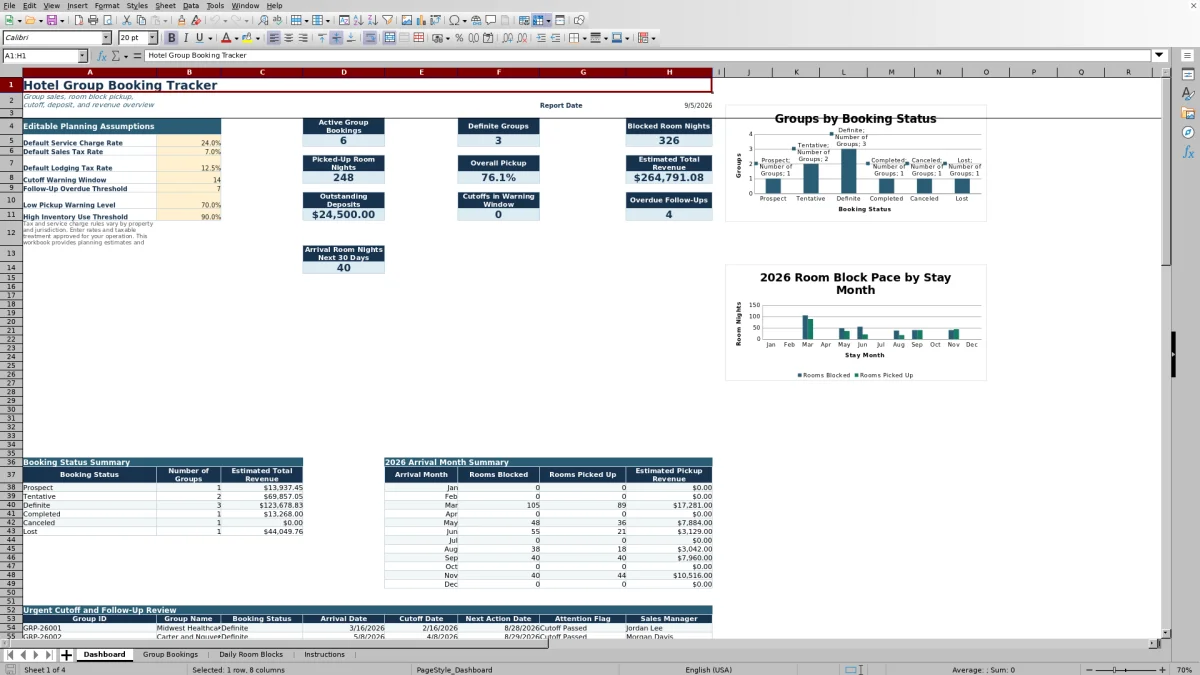Image resolution: width=1200 pixels, height=675 pixels.
Task: Click the Increase Indent icon
Action: (x=541, y=38)
